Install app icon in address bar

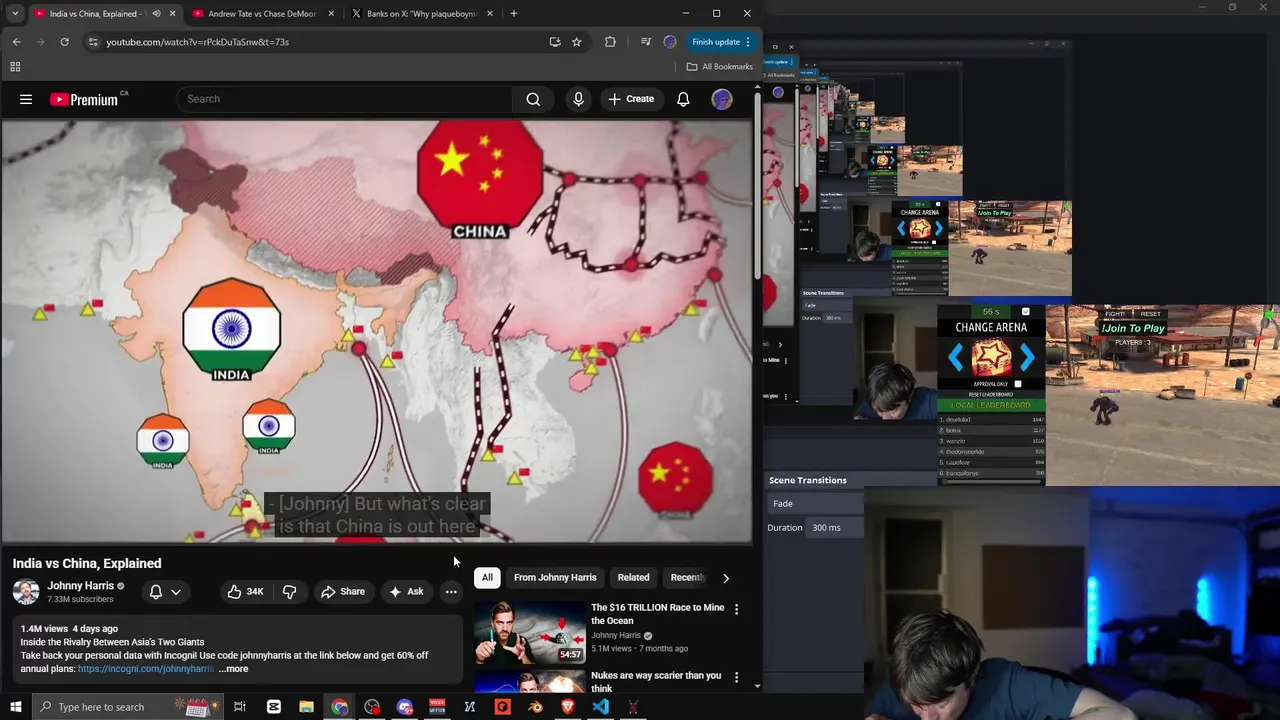tap(555, 42)
